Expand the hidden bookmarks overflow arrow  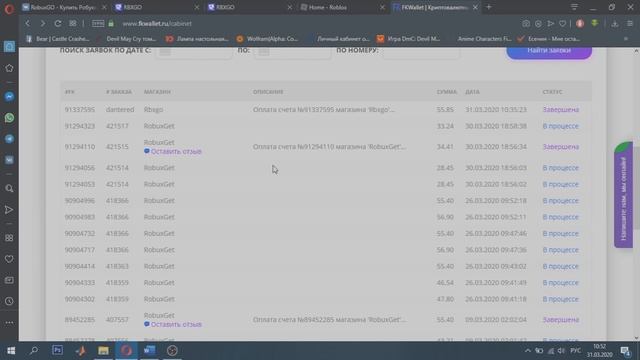click(x=626, y=39)
